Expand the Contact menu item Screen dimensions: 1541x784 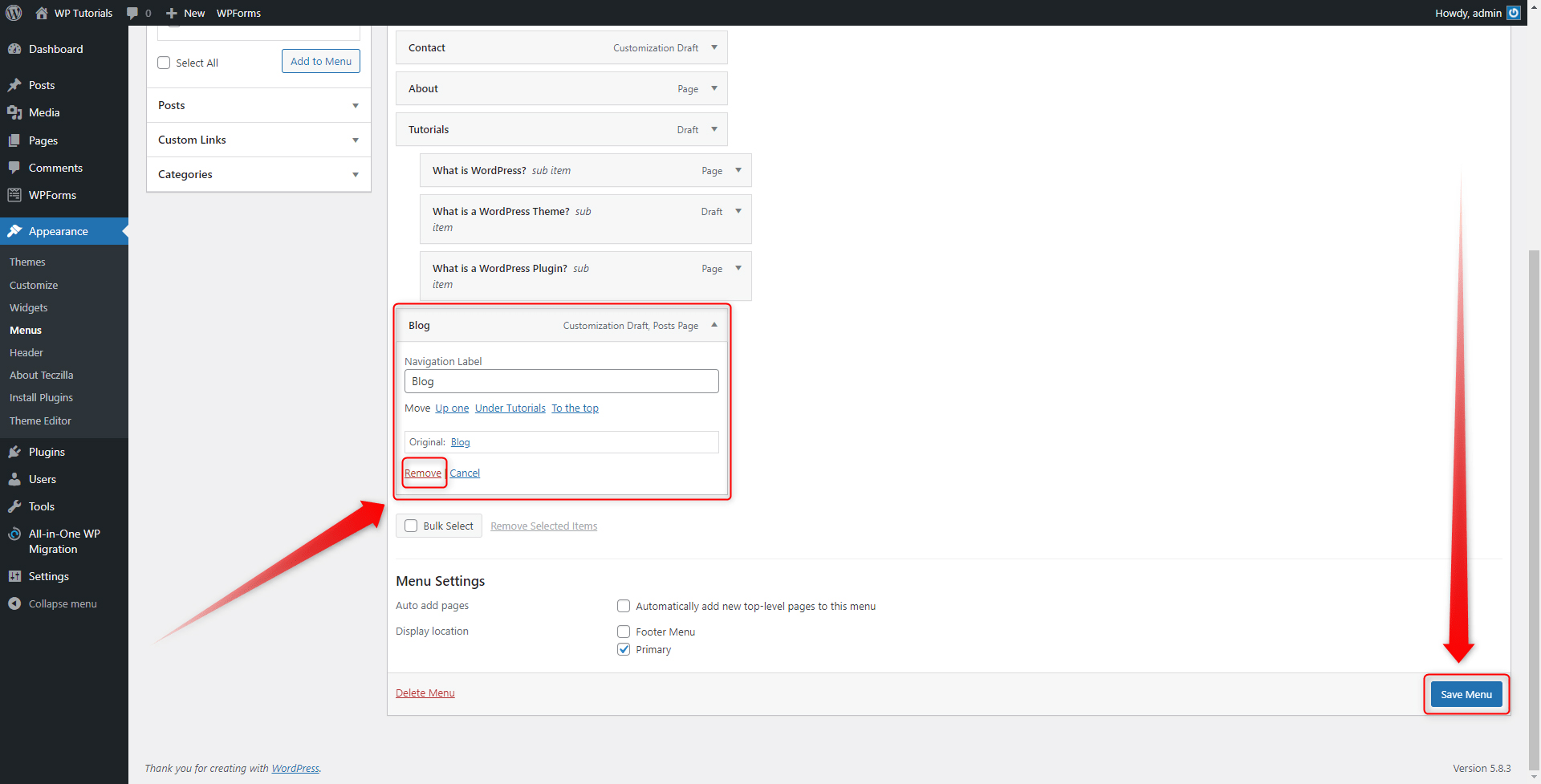[714, 47]
